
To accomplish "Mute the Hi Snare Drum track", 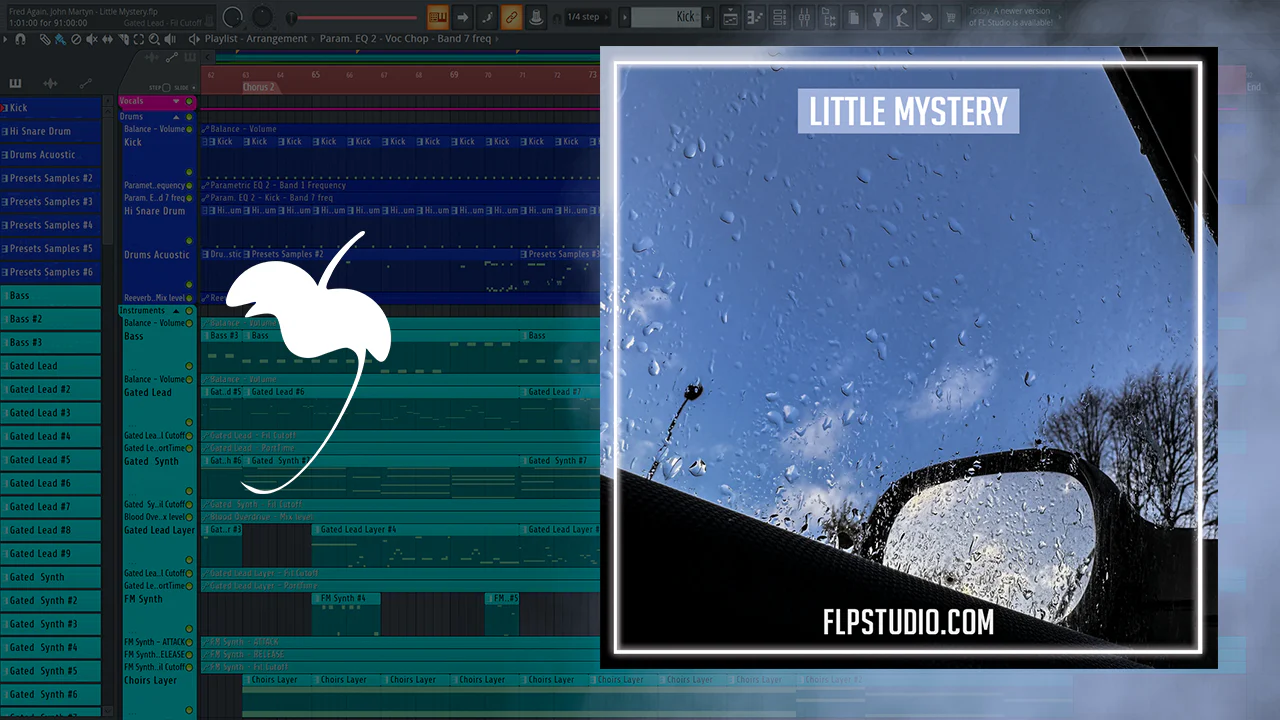I will click(190, 241).
